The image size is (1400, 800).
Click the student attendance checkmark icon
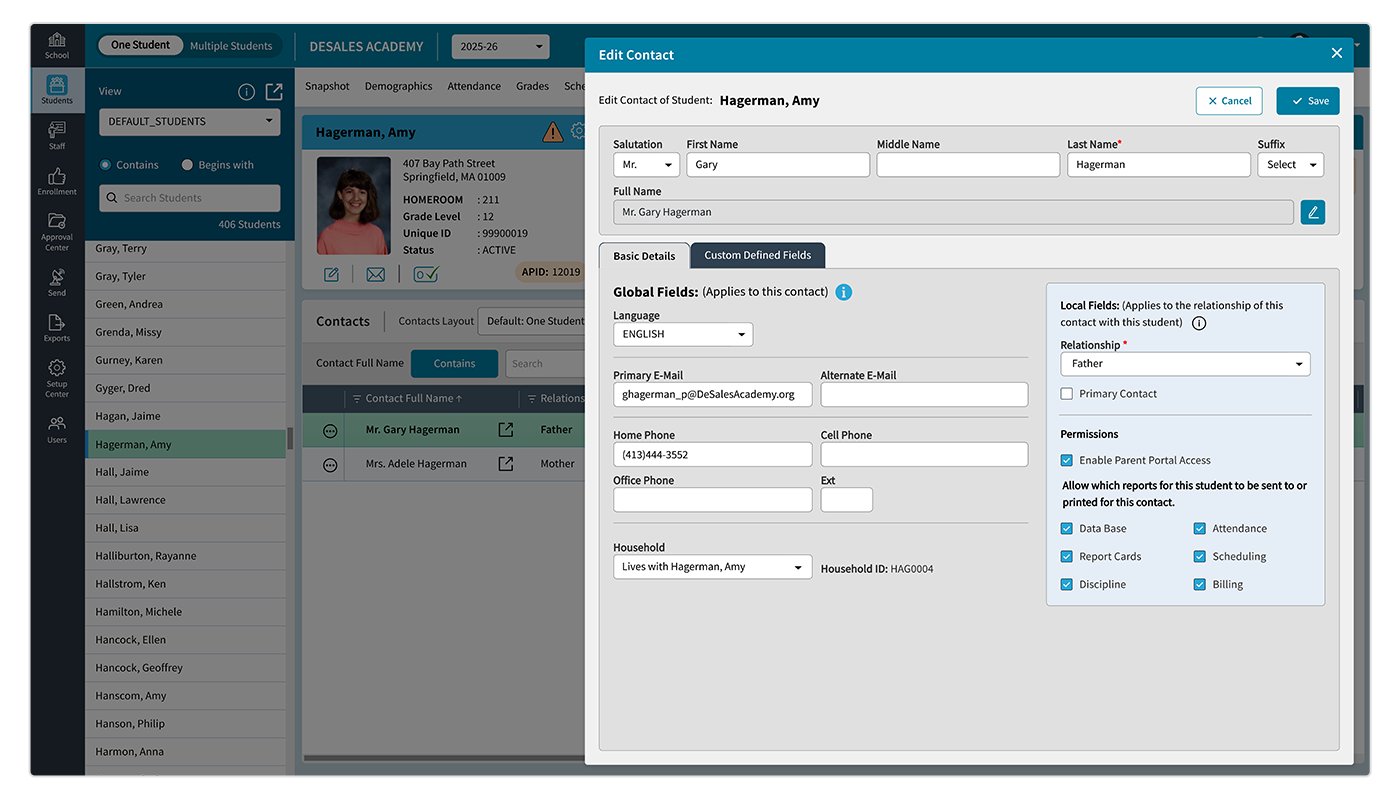(426, 274)
